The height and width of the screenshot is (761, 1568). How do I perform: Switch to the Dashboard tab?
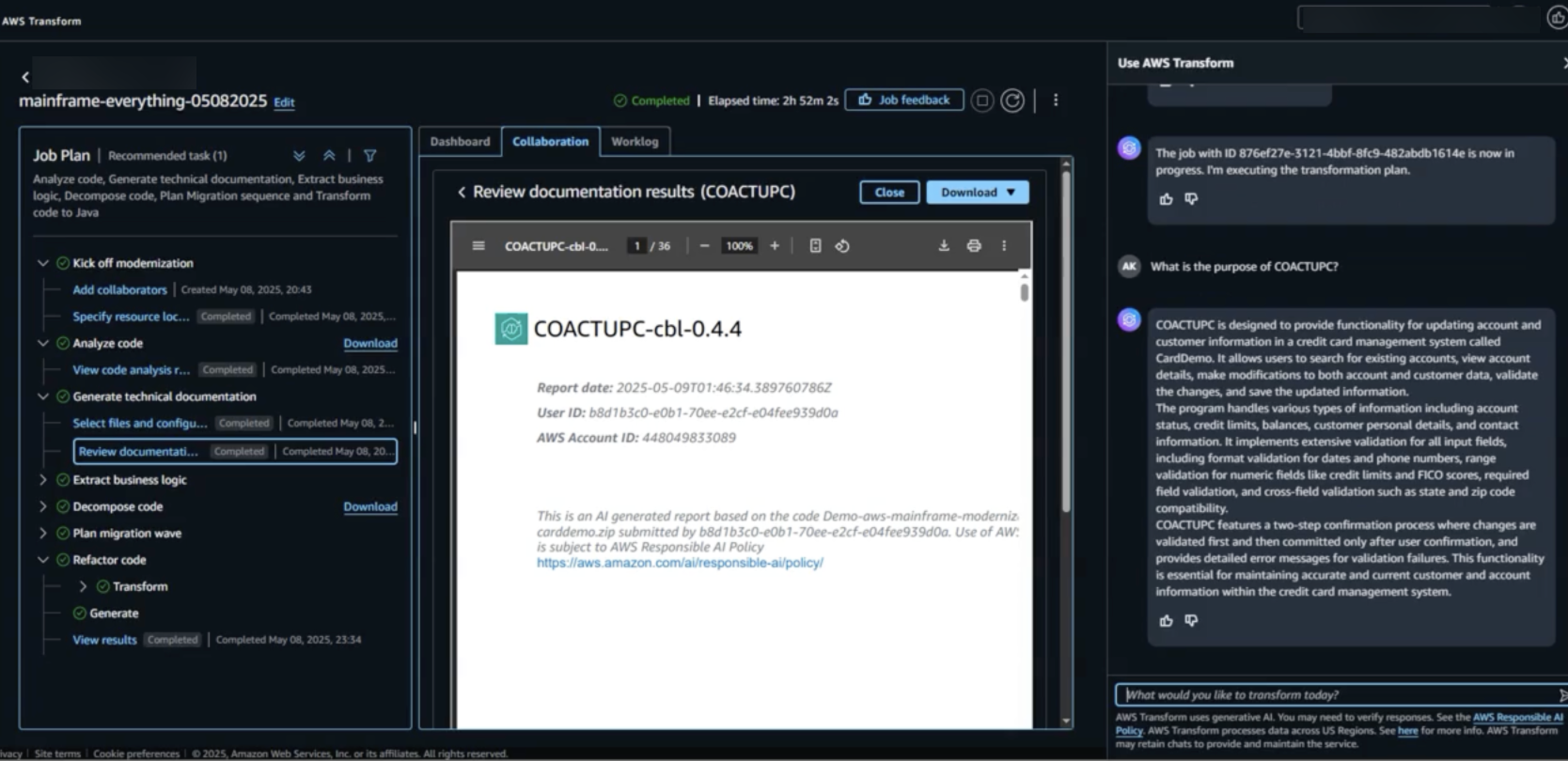pos(460,142)
